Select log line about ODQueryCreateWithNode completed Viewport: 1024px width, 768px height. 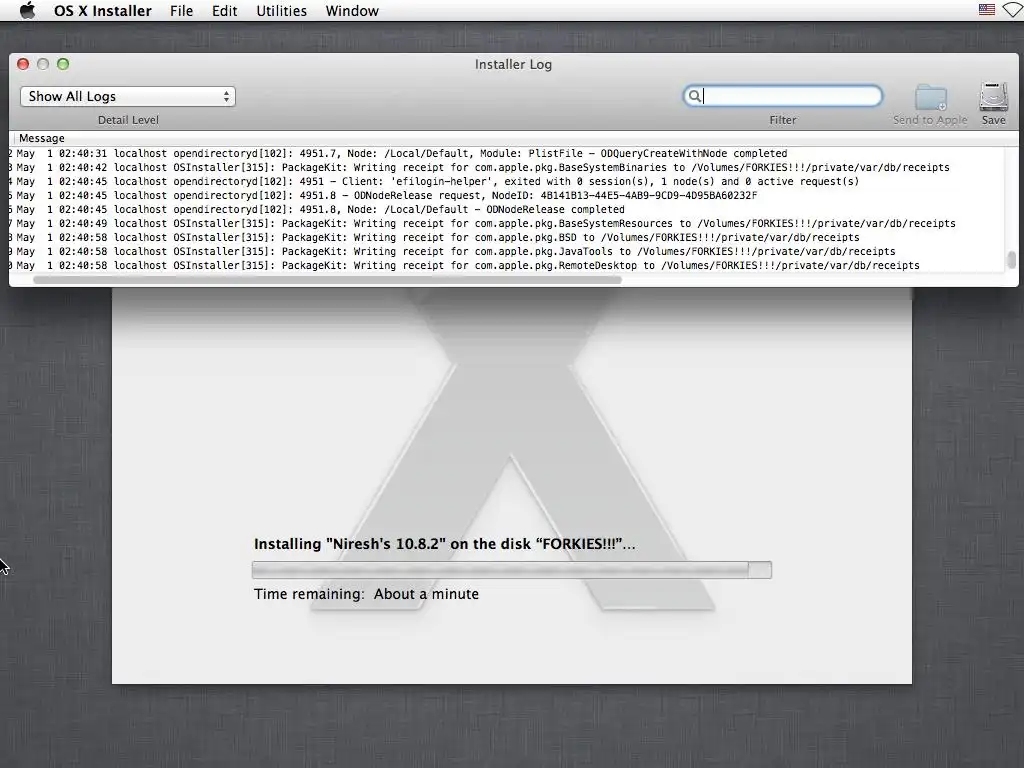point(507,153)
